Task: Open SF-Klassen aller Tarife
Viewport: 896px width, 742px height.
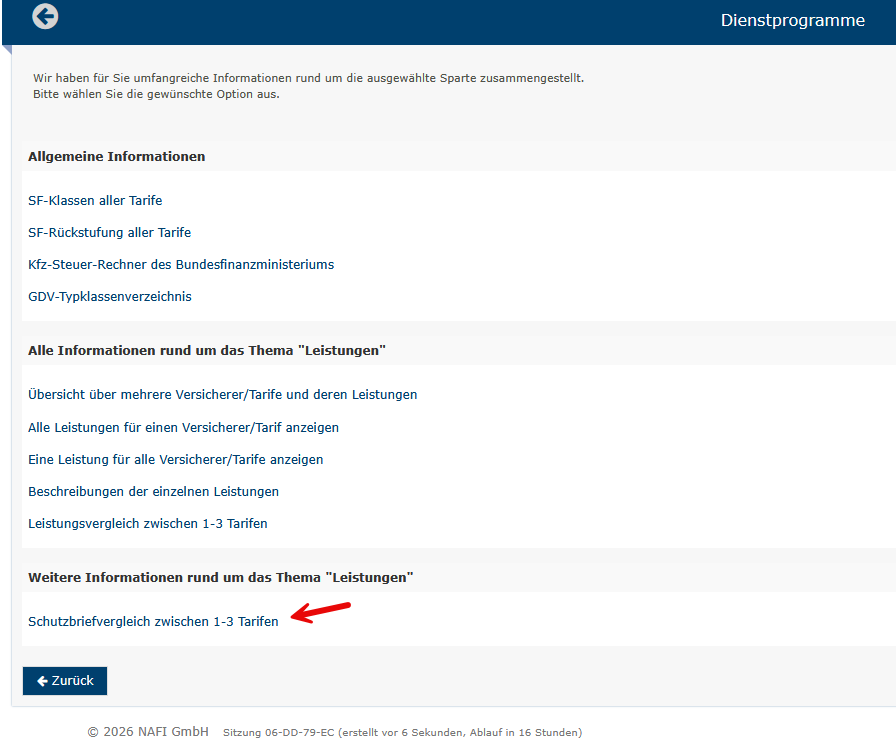Action: [x=95, y=201]
